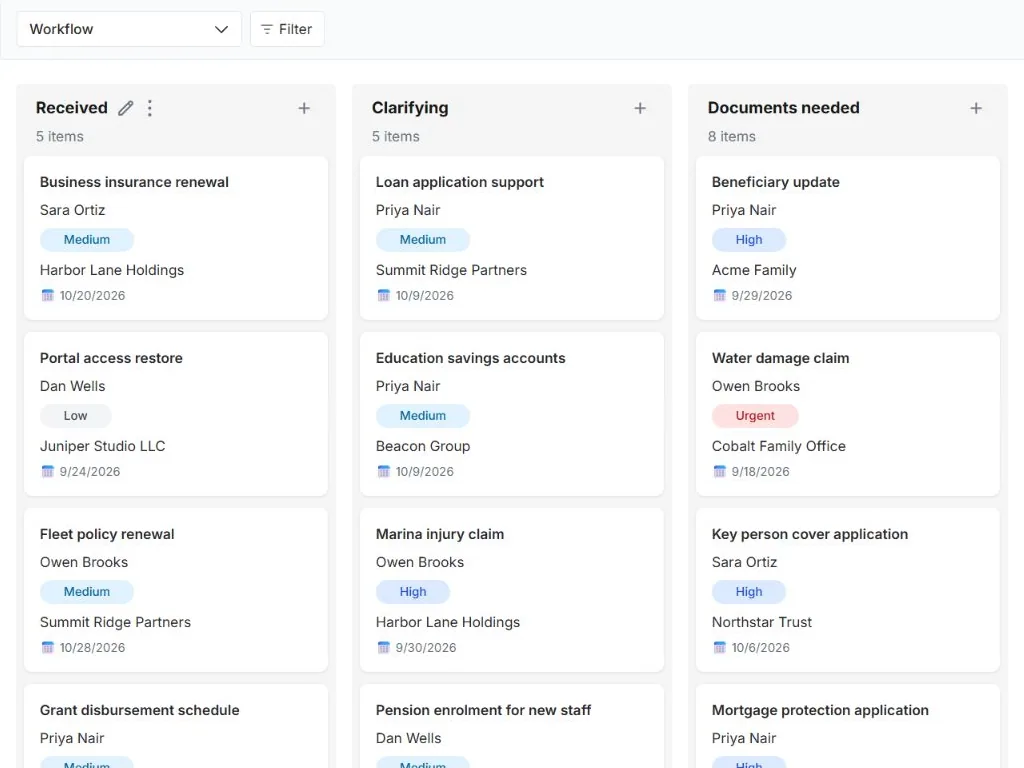Open the Loan application support card

pyautogui.click(x=511, y=238)
